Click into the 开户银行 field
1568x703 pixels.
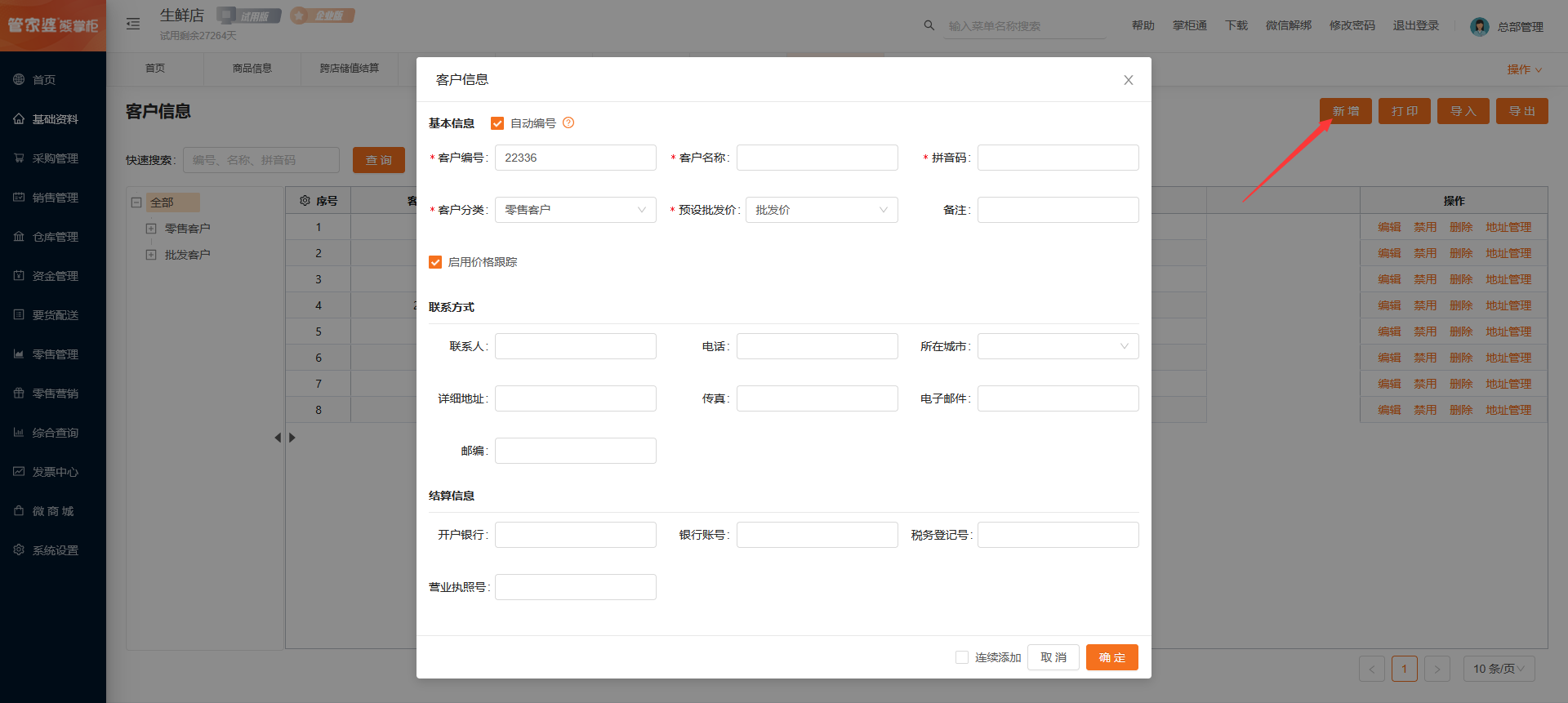(576, 535)
